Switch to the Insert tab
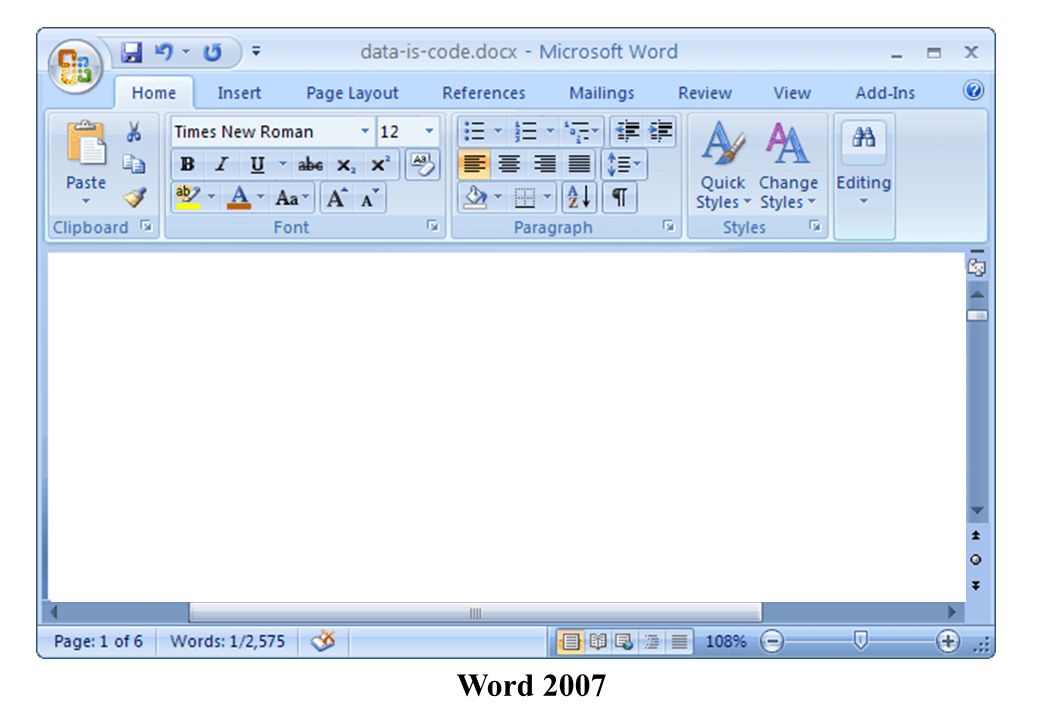This screenshot has height=720, width=1040. pos(239,93)
